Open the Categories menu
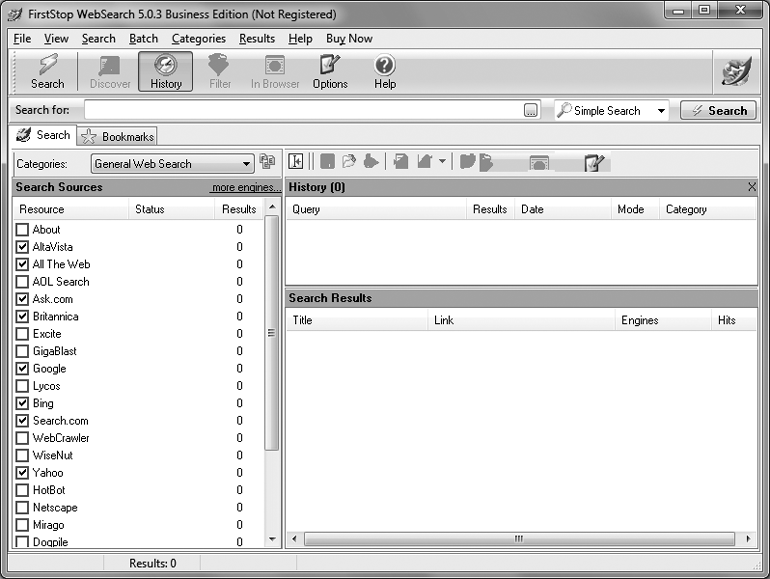Screen dimensions: 770x579 click(x=198, y=39)
